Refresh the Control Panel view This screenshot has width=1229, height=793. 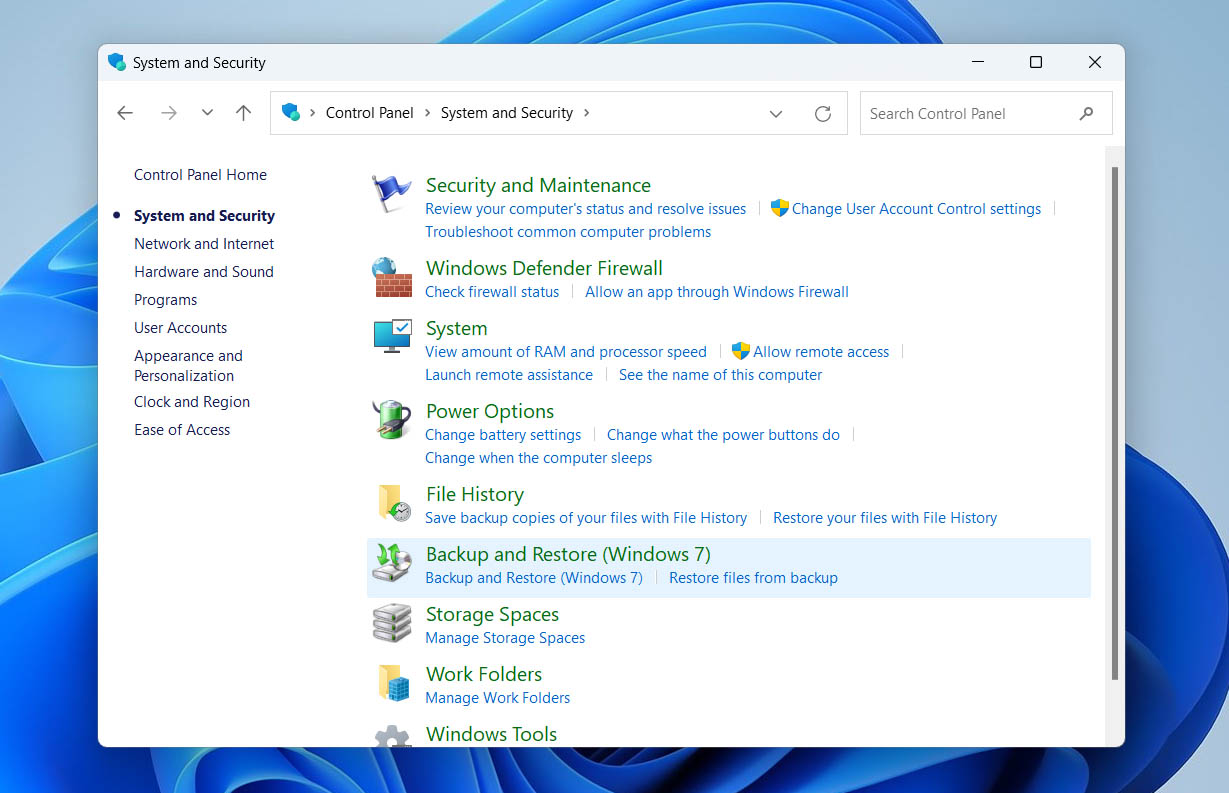[823, 114]
